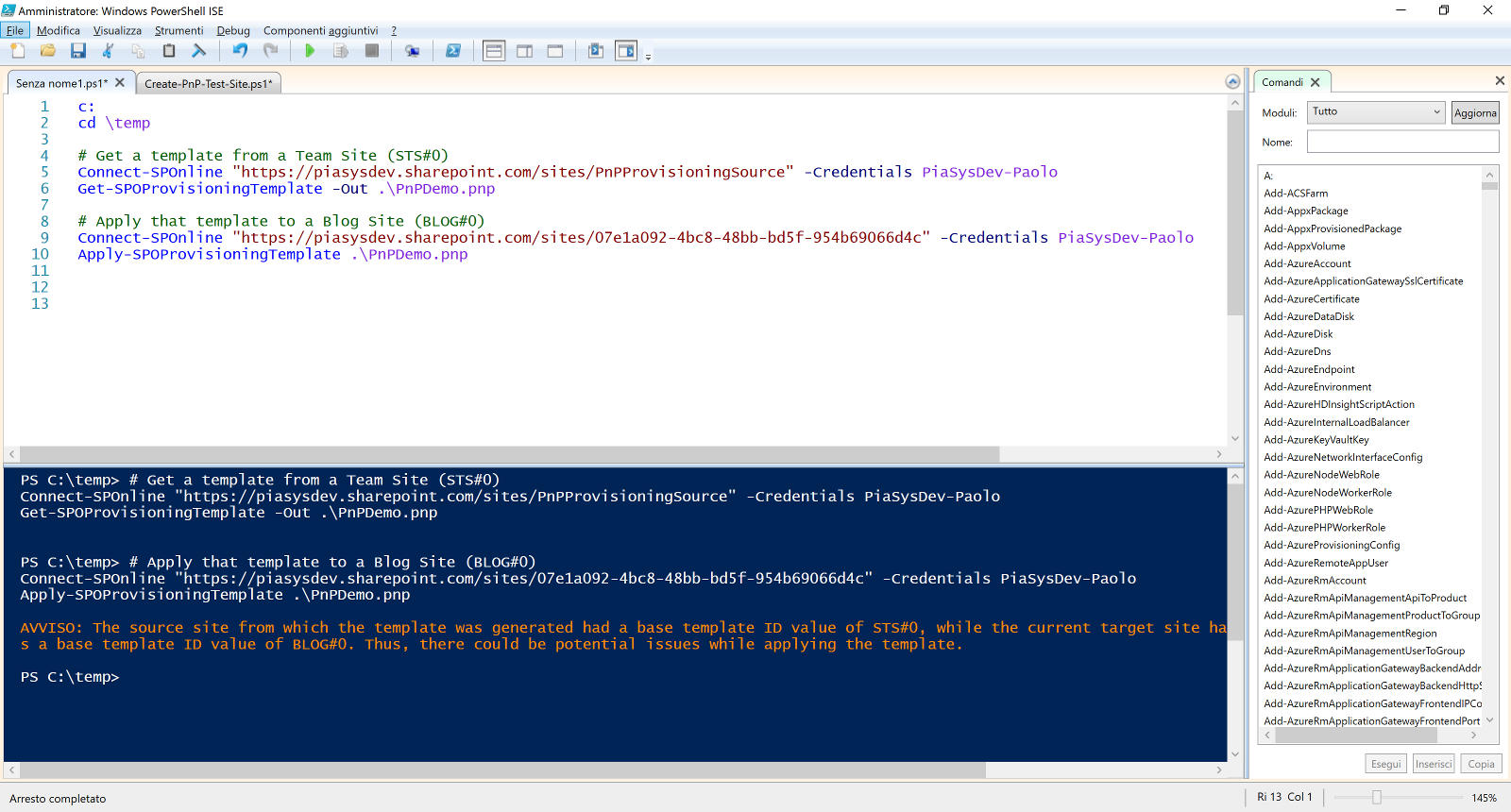Image resolution: width=1511 pixels, height=812 pixels.
Task: Select Add-AzureProvisioningConfig command
Action: point(1332,546)
